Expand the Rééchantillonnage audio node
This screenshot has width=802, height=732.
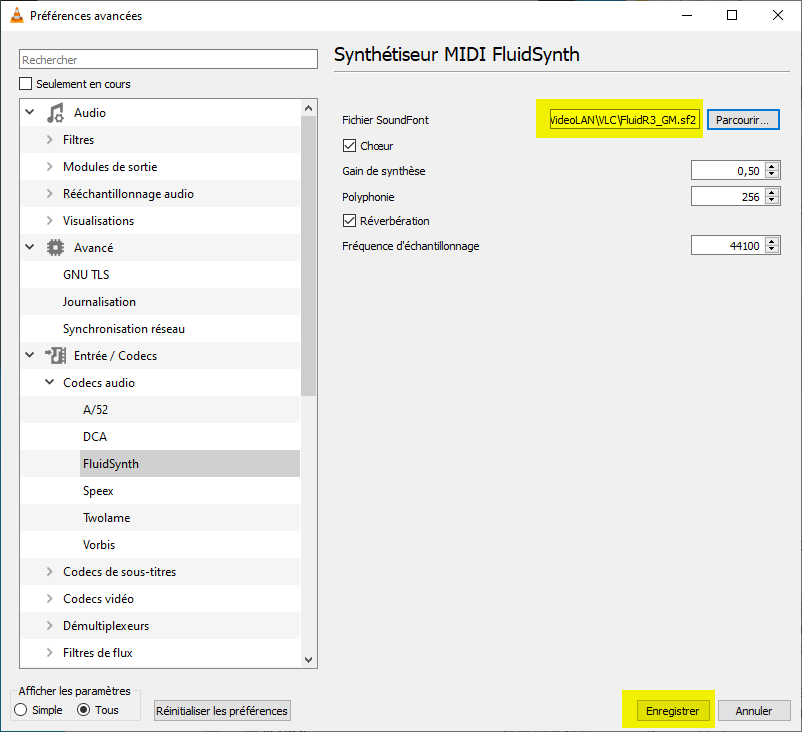[x=50, y=193]
